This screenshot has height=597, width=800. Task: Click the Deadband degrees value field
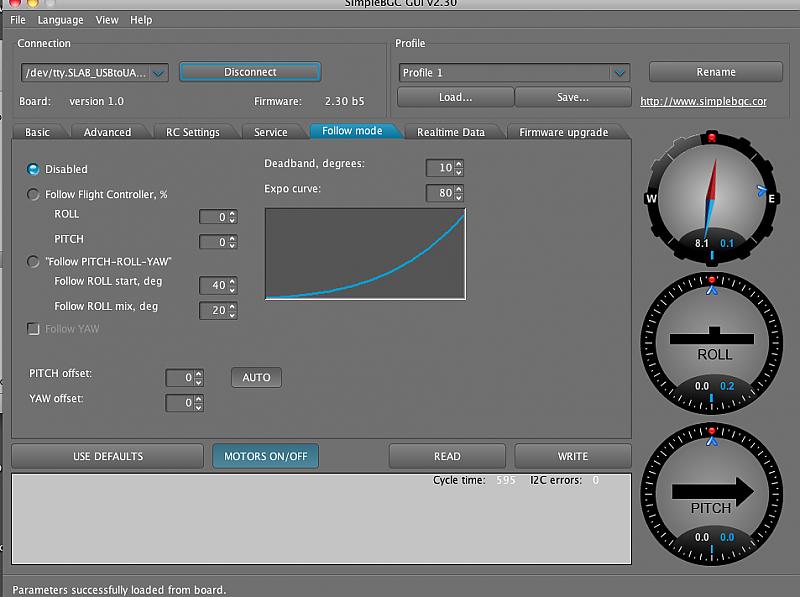tap(440, 167)
